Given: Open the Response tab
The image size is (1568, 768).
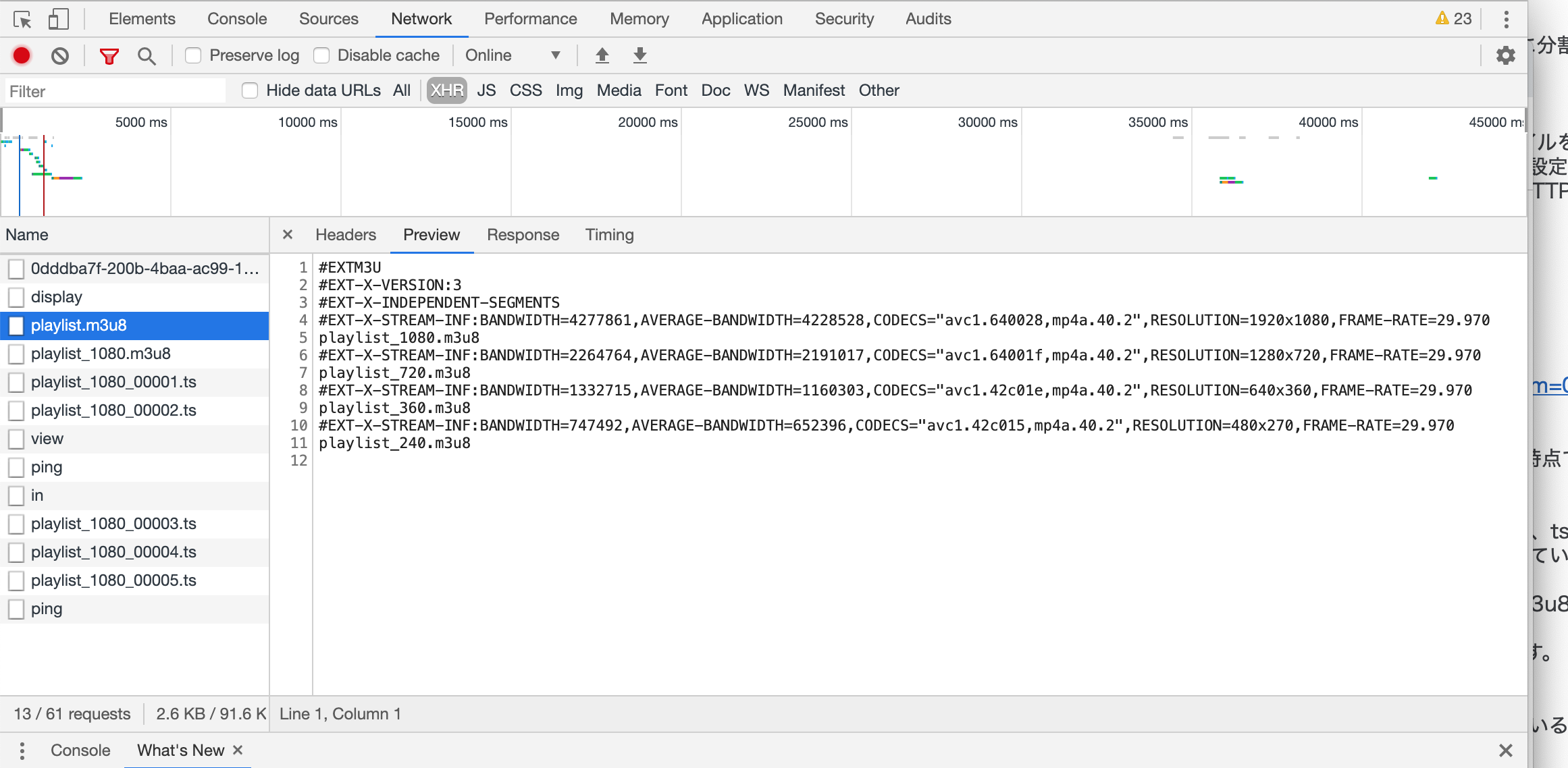Looking at the screenshot, I should tap(523, 235).
